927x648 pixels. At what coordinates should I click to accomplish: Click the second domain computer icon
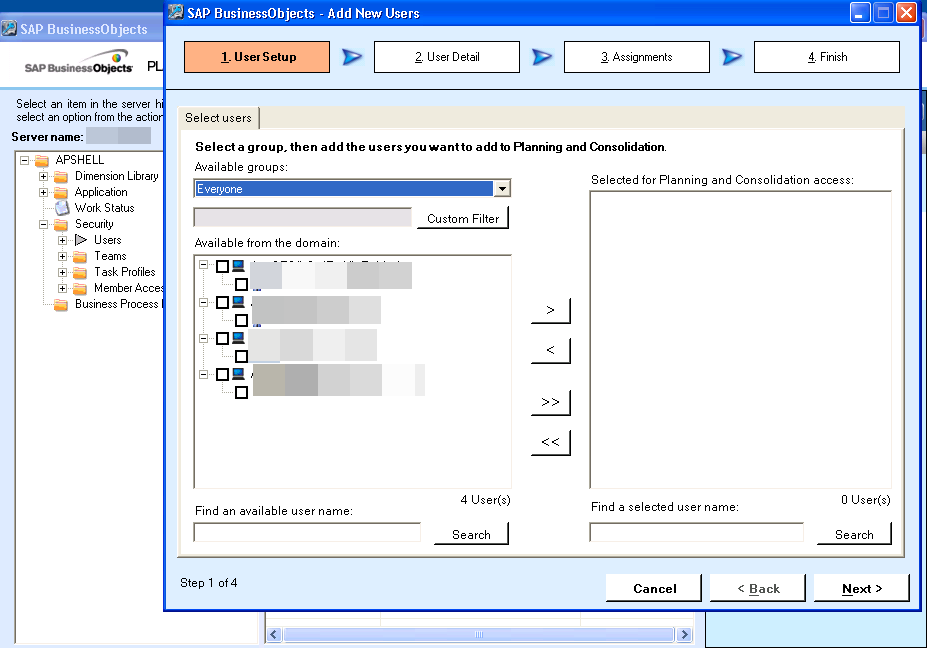[x=238, y=302]
